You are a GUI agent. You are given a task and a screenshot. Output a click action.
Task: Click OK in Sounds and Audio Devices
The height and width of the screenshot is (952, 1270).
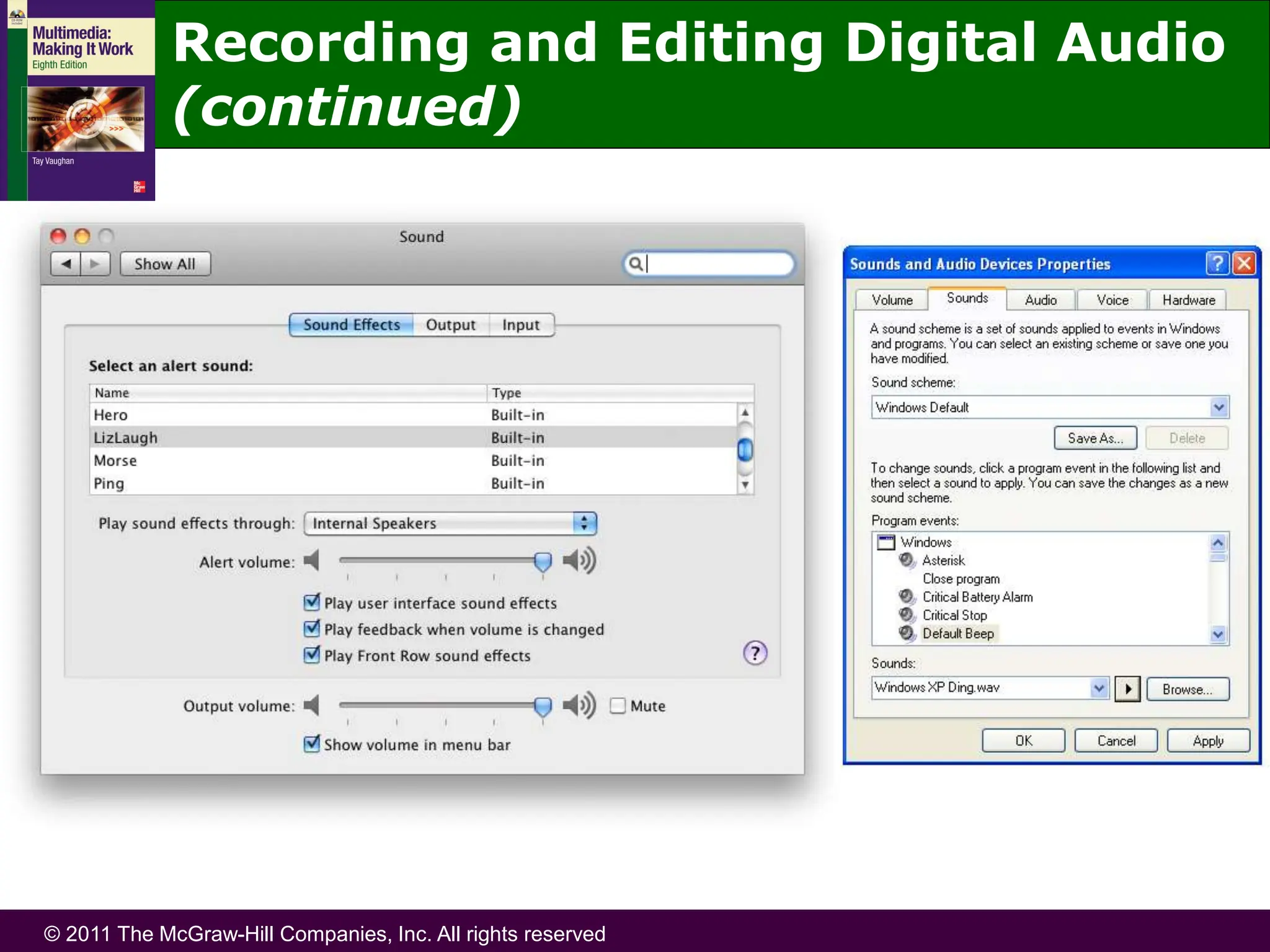(1023, 741)
